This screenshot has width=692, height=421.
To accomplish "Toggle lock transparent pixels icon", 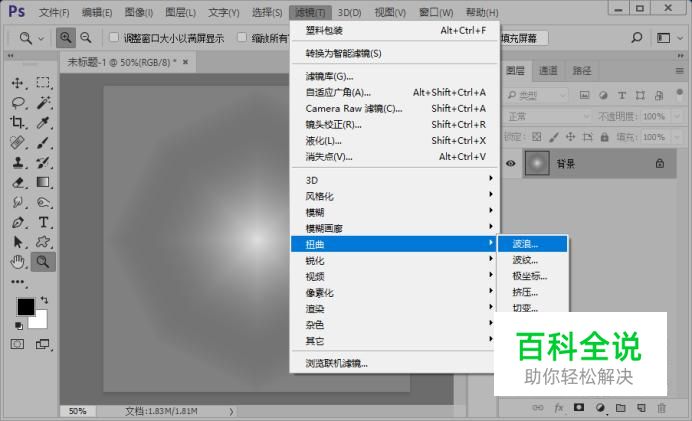I will 537,137.
